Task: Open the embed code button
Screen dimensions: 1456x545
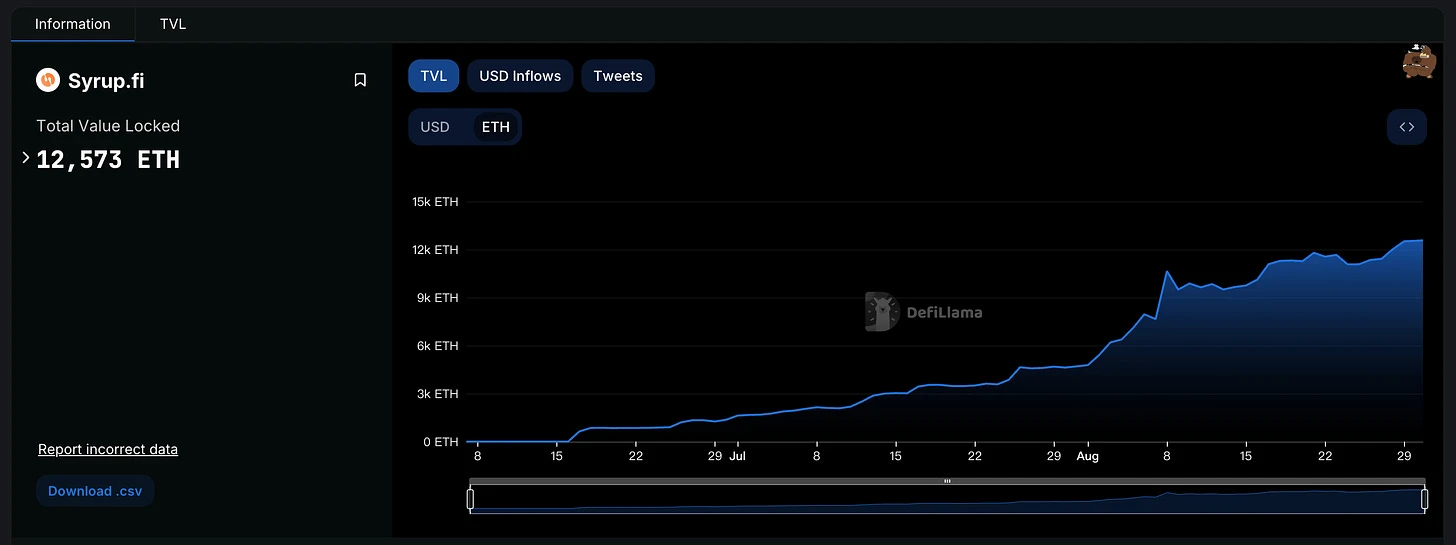Action: click(1406, 127)
